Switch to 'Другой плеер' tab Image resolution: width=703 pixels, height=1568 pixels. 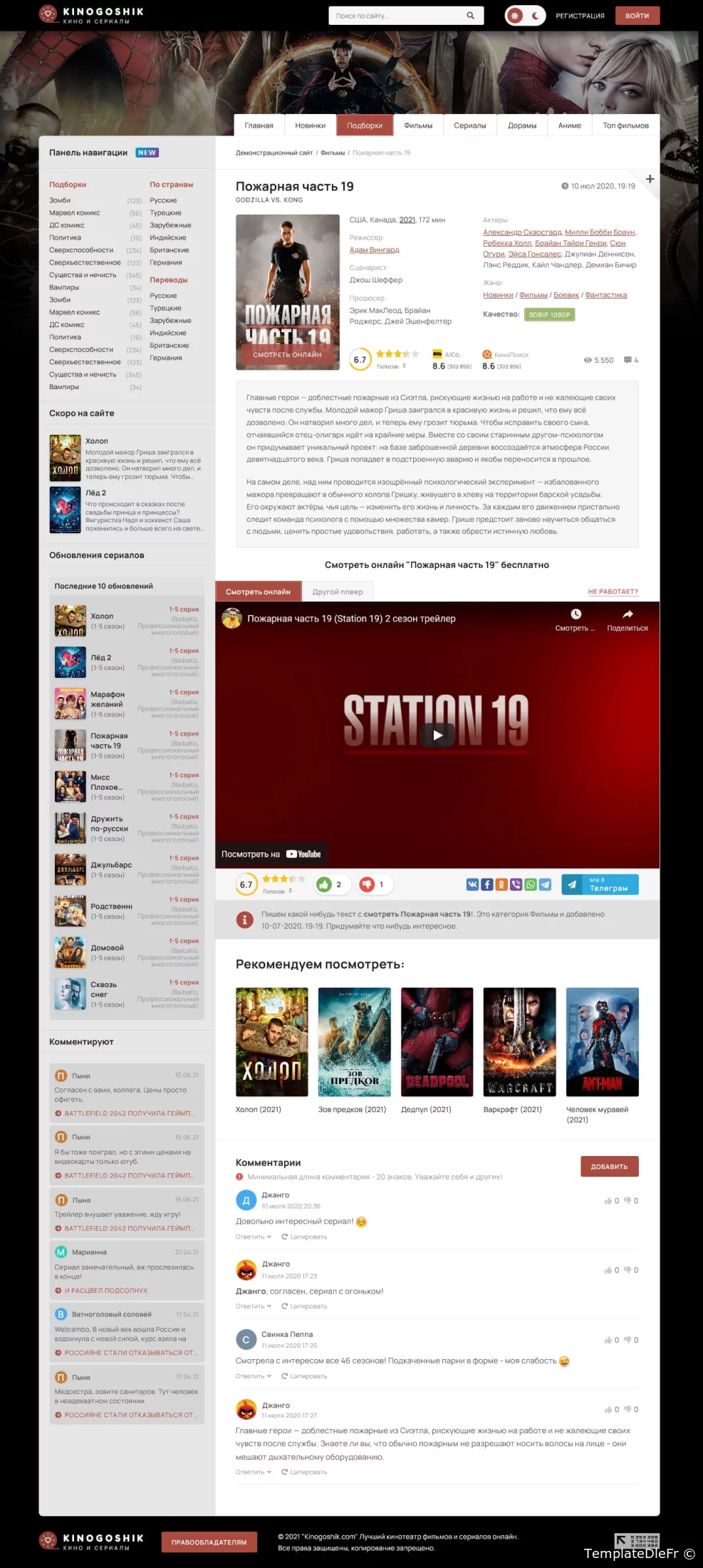338,592
